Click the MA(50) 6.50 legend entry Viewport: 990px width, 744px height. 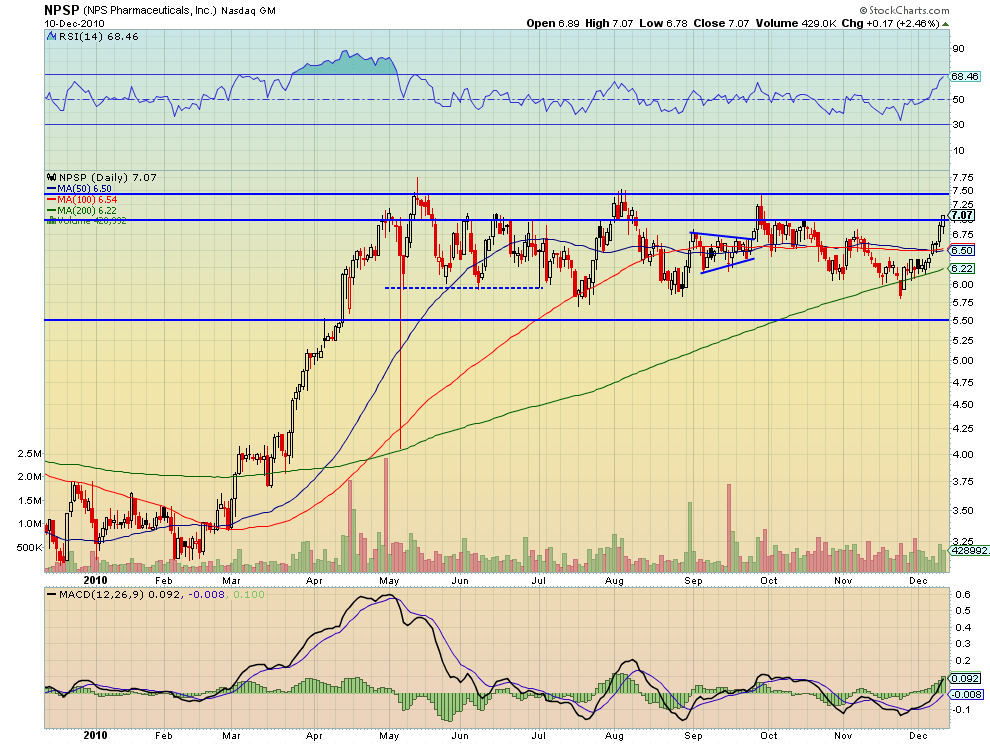coord(79,189)
